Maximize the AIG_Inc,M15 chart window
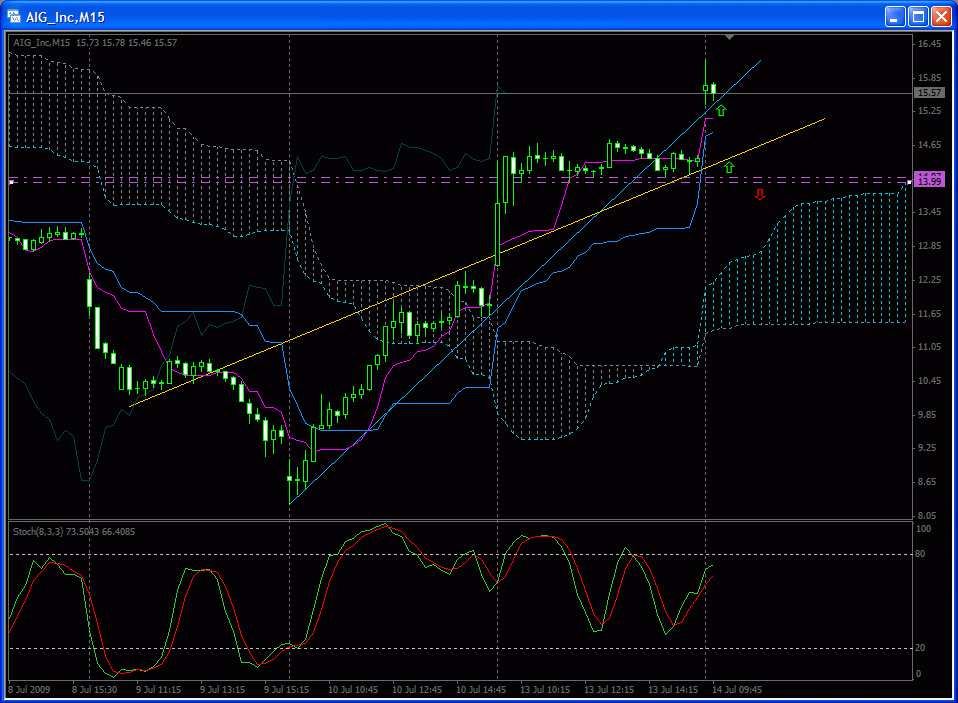958x703 pixels. [918, 16]
